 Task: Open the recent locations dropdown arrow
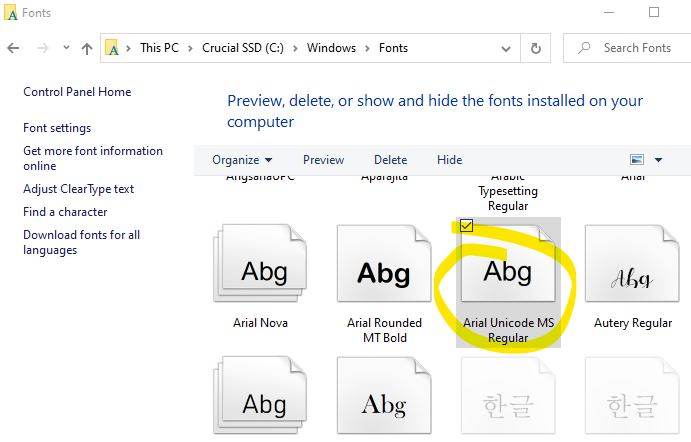click(66, 48)
